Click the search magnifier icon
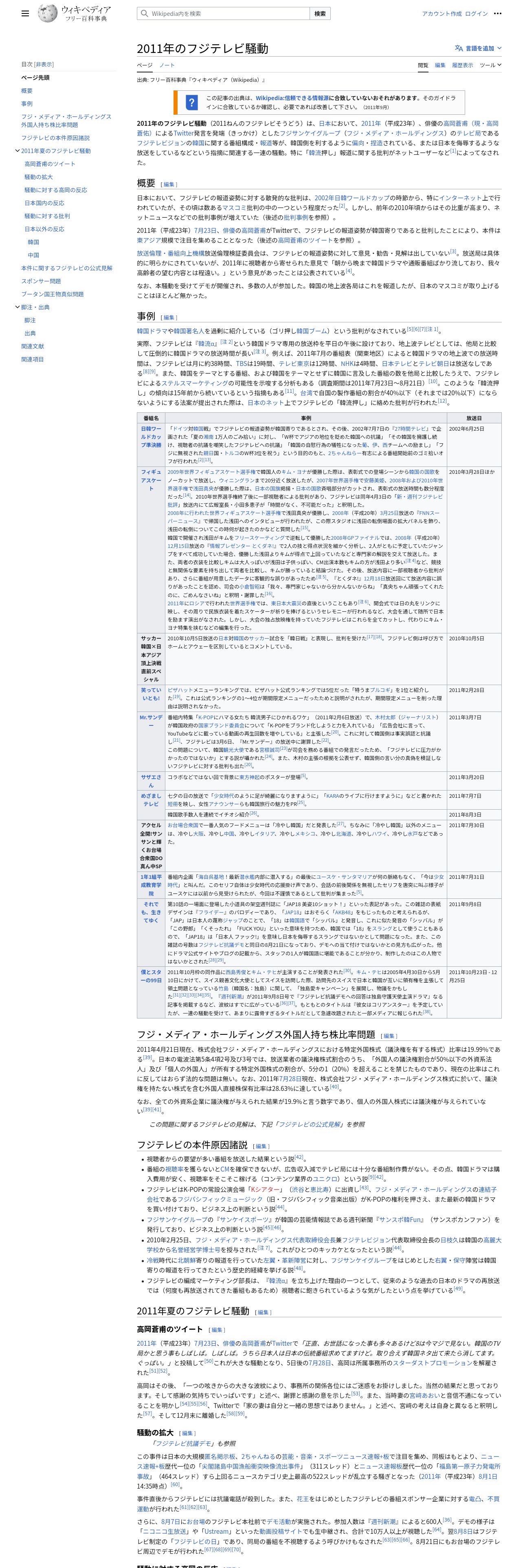523x1568 pixels. pos(144,13)
